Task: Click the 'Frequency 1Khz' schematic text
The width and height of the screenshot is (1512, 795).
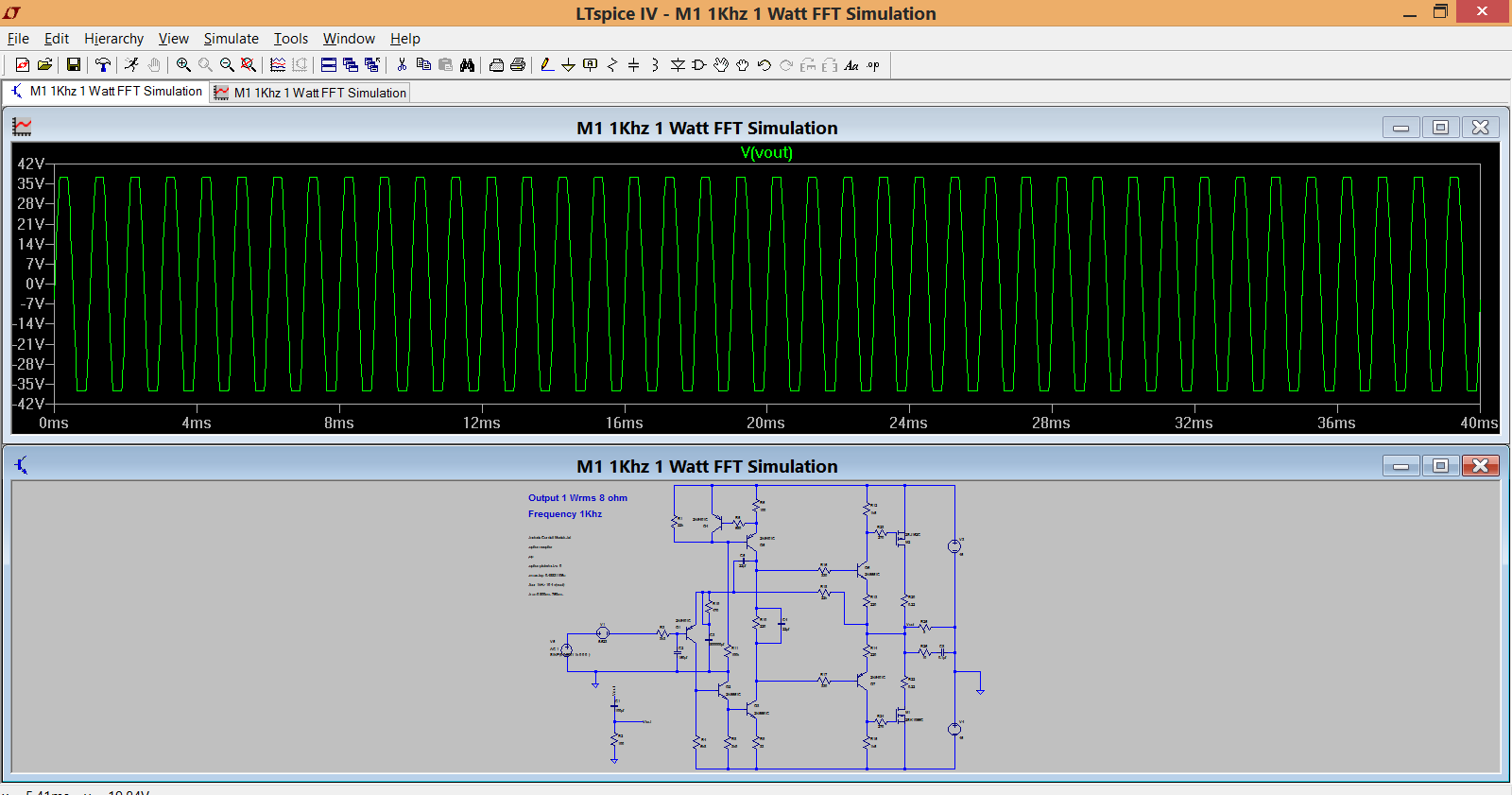Action: 565,514
